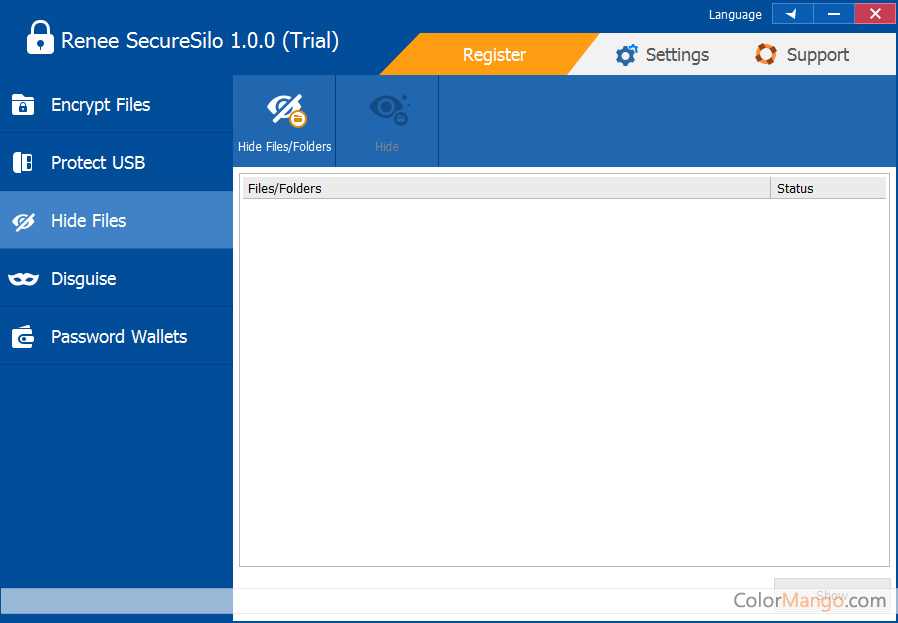Expand the Language dropdown arrow

792,14
